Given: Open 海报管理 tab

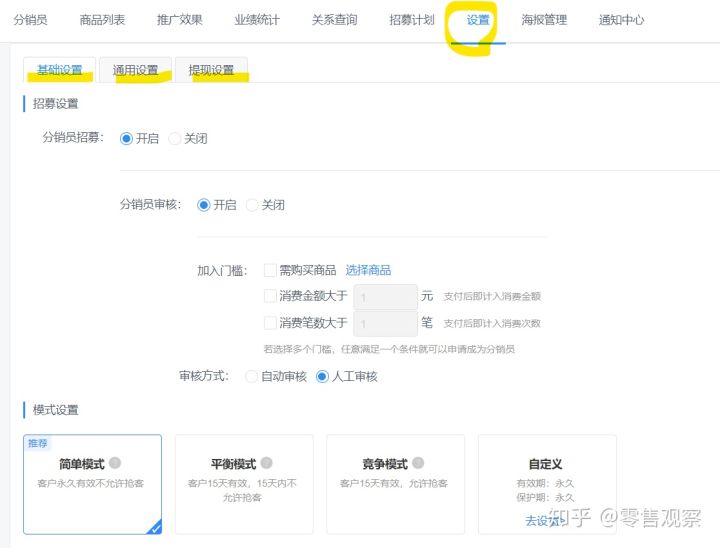Looking at the screenshot, I should tap(544, 20).
